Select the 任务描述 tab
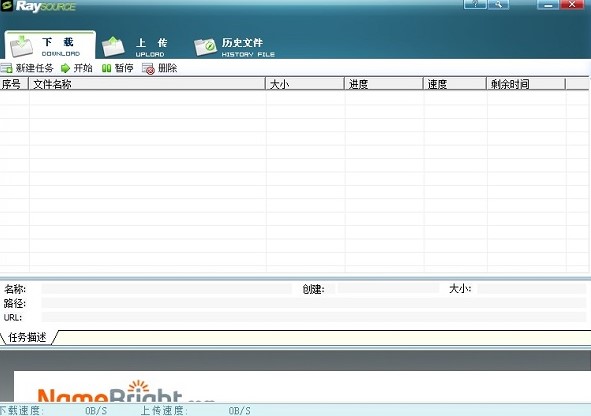This screenshot has width=591, height=416. pyautogui.click(x=28, y=337)
